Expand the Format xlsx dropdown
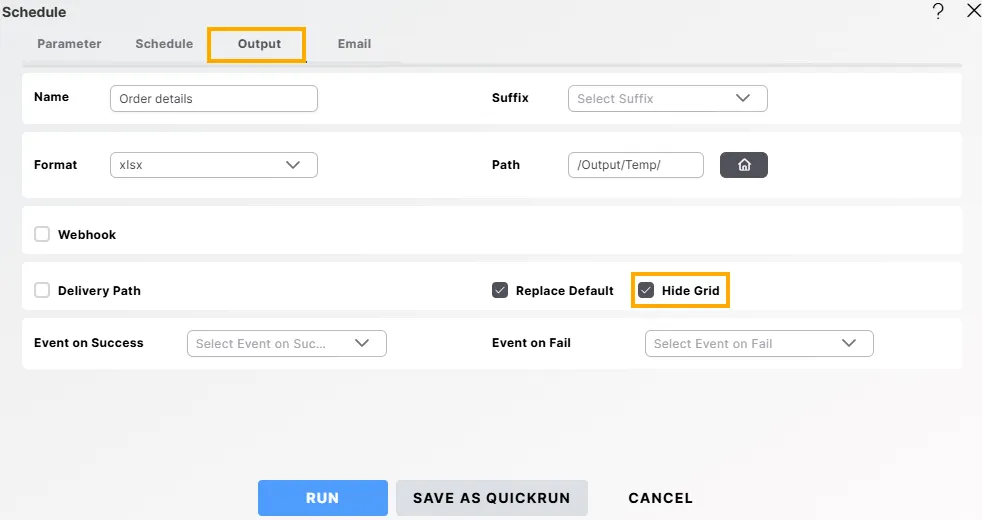This screenshot has width=982, height=520. (213, 165)
